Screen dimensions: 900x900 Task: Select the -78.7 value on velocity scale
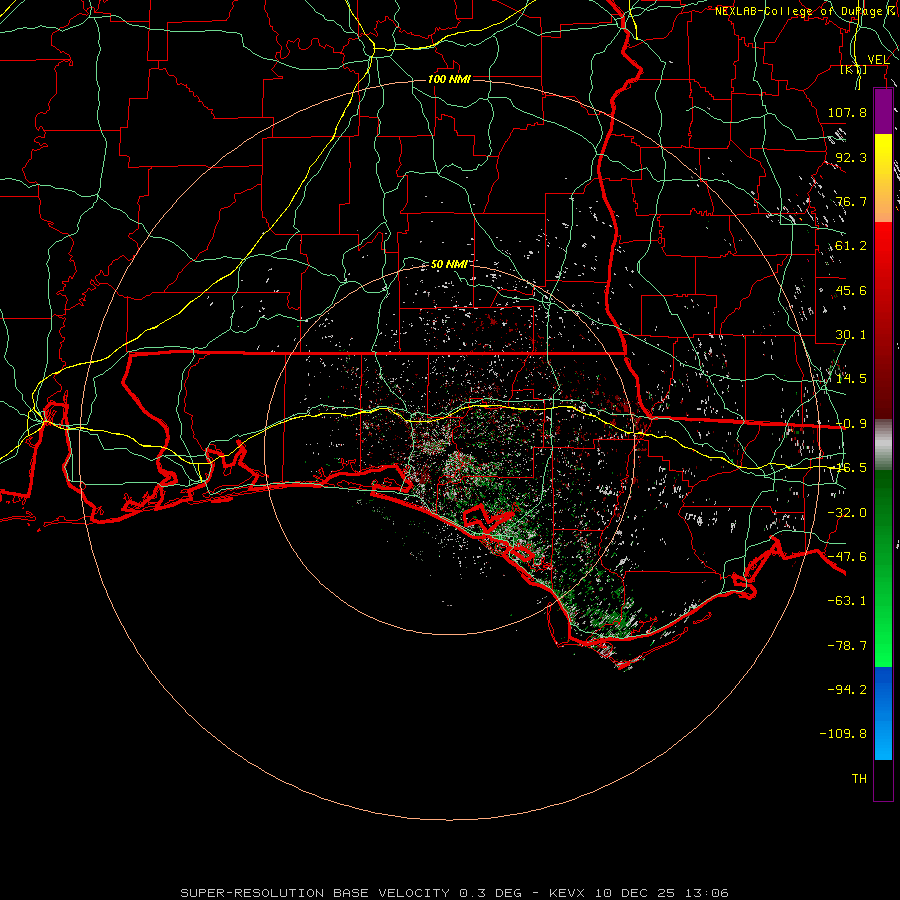click(x=847, y=646)
